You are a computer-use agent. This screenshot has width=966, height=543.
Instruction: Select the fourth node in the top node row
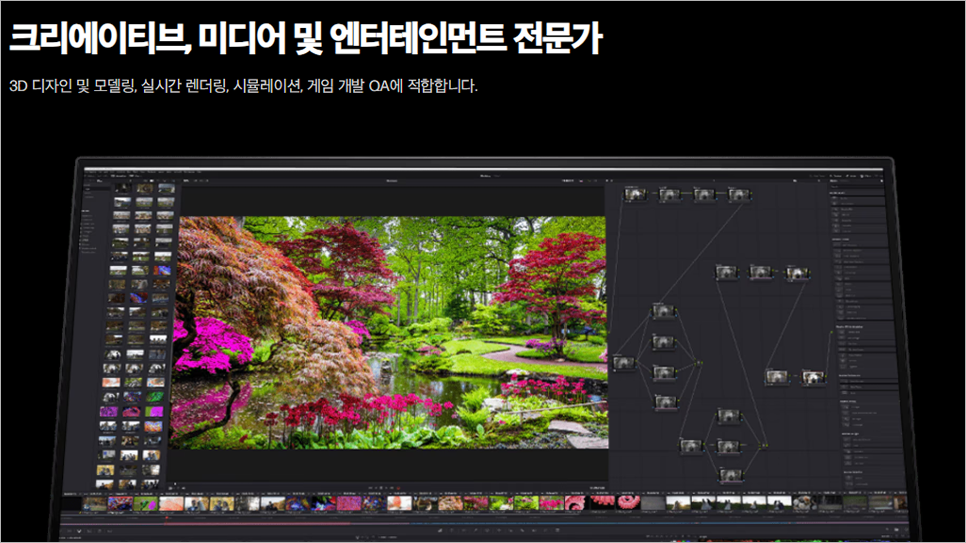(x=738, y=195)
